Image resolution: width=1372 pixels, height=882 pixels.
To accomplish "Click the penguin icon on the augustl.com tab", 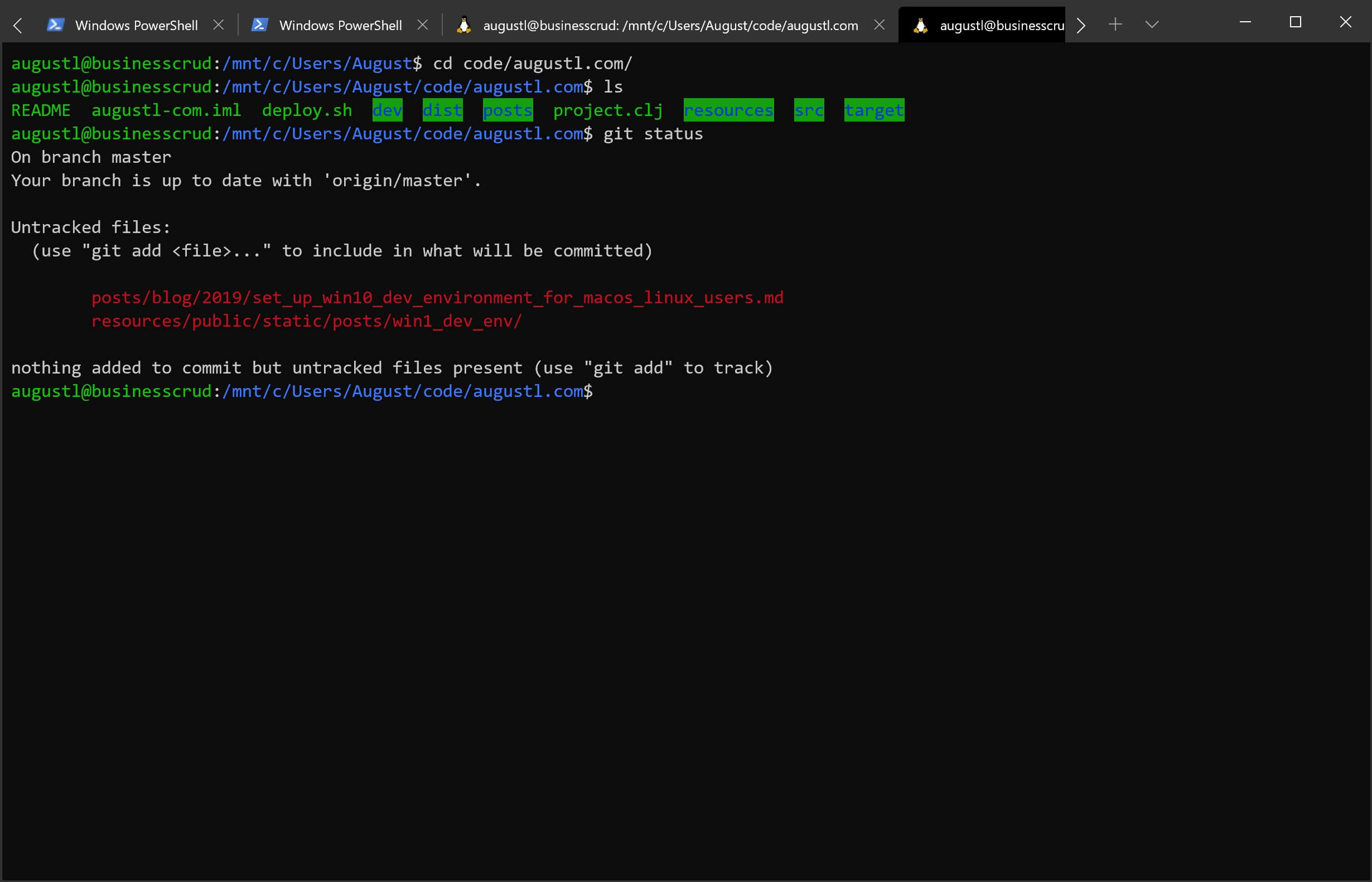I will [463, 25].
